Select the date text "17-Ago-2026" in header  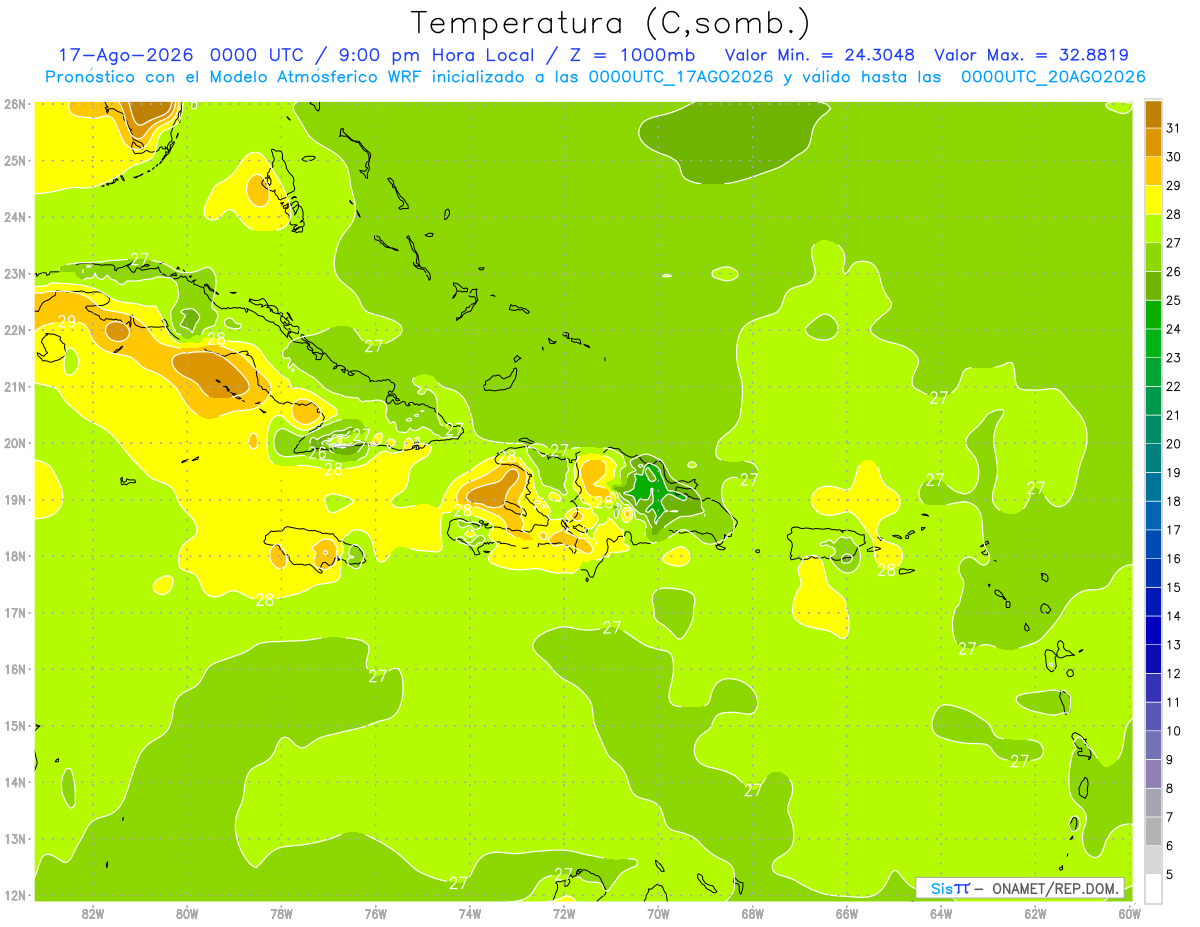click(x=125, y=55)
